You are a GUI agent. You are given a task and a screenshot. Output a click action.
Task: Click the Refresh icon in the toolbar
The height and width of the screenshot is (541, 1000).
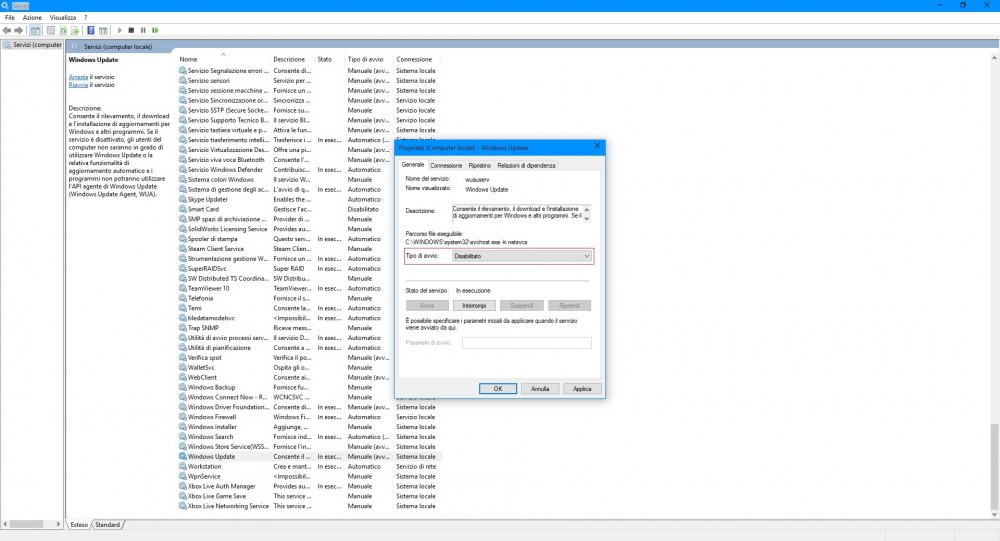click(x=63, y=31)
